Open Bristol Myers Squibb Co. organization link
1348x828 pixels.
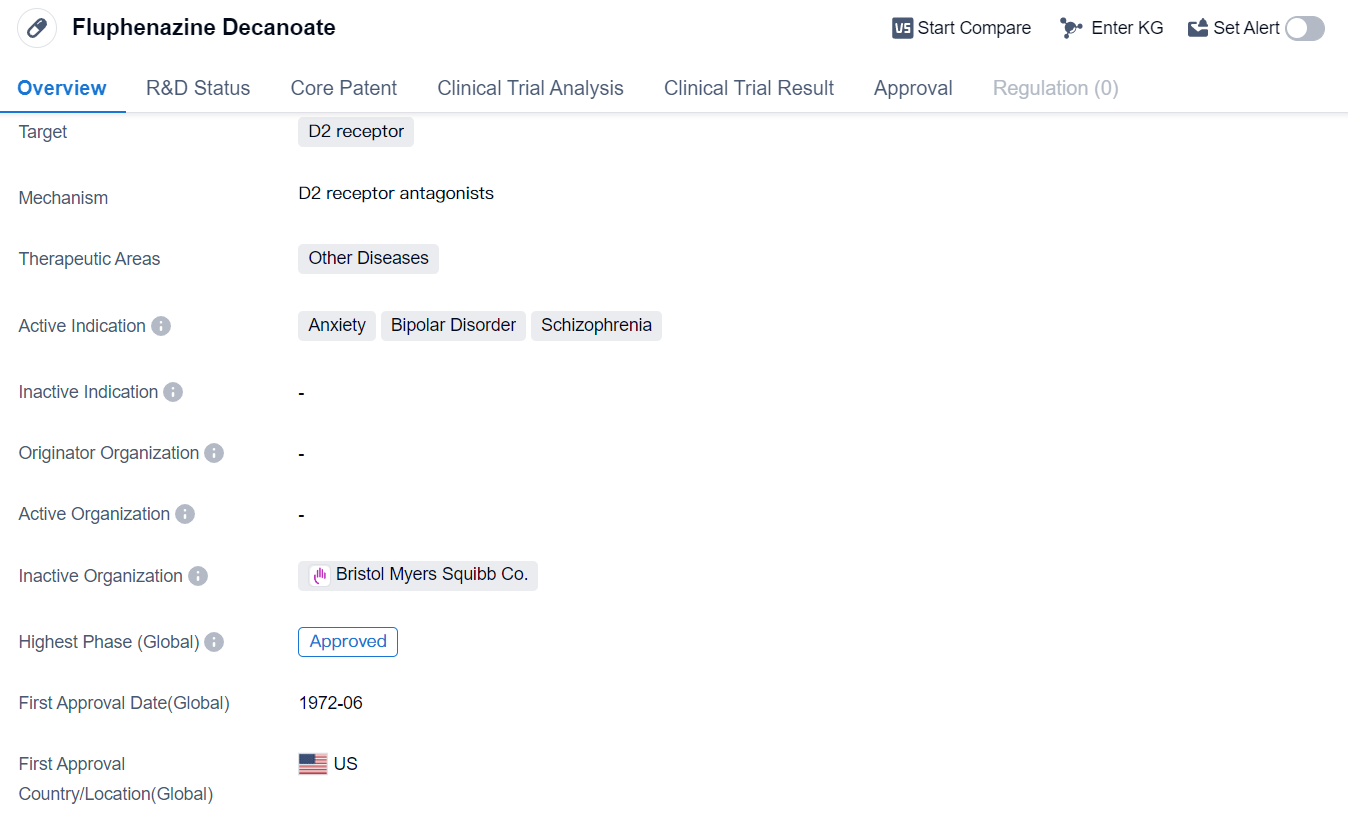point(431,575)
